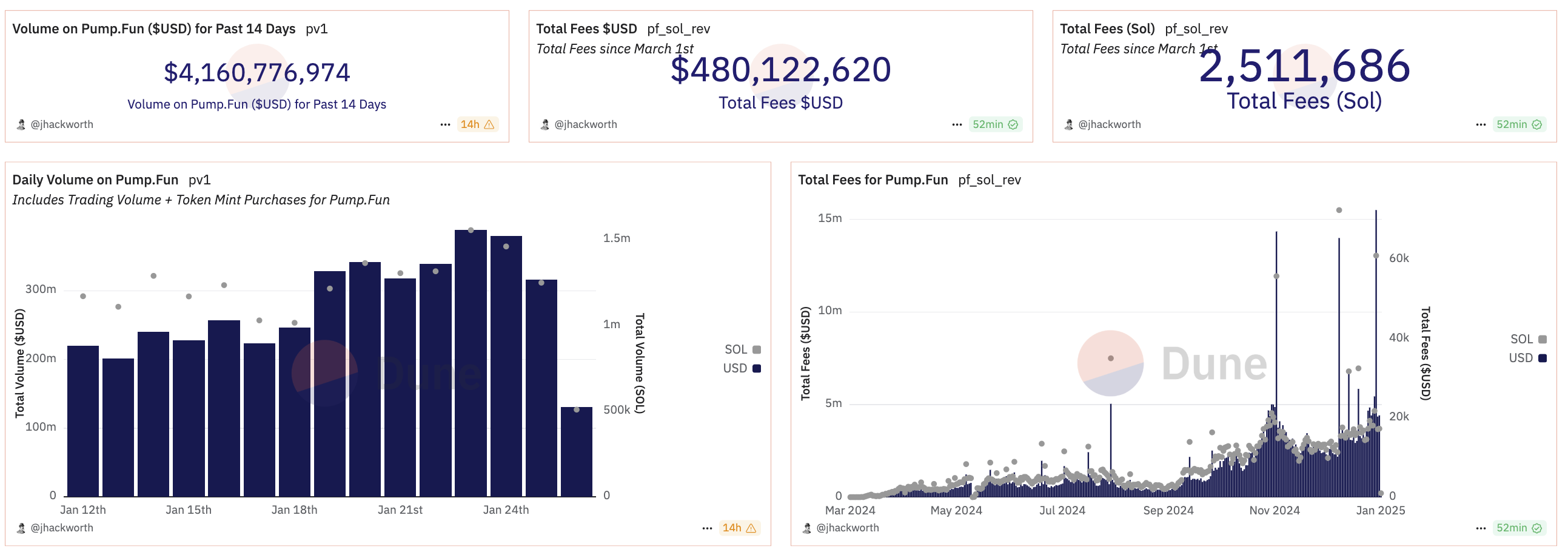Open the Total Fees (Sol) card title

pyautogui.click(x=1107, y=29)
